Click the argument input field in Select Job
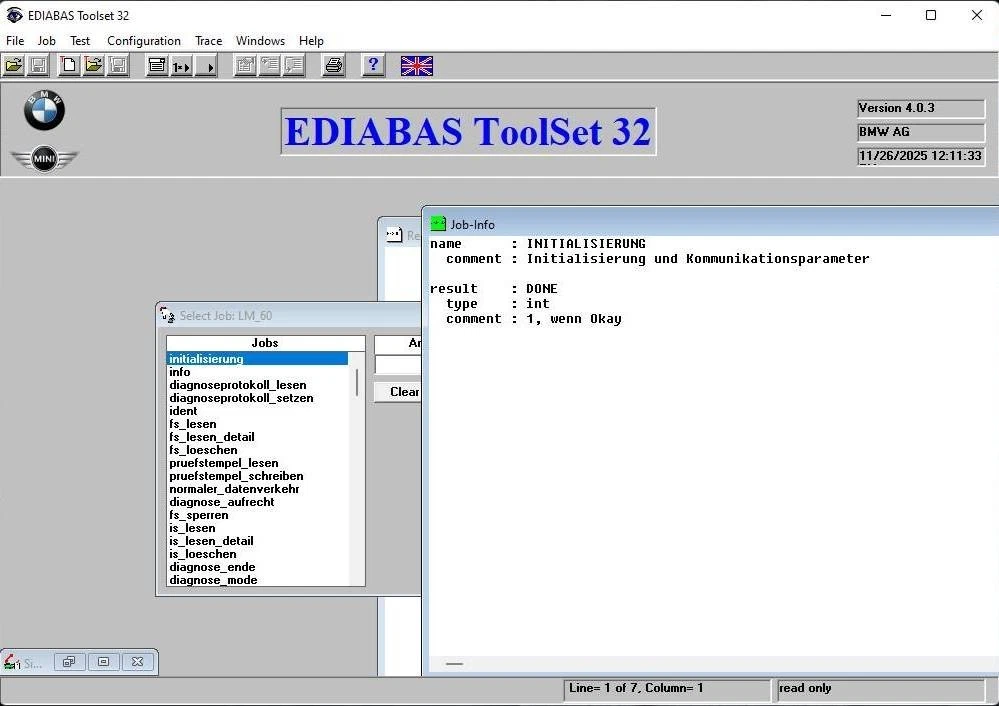 pyautogui.click(x=398, y=365)
